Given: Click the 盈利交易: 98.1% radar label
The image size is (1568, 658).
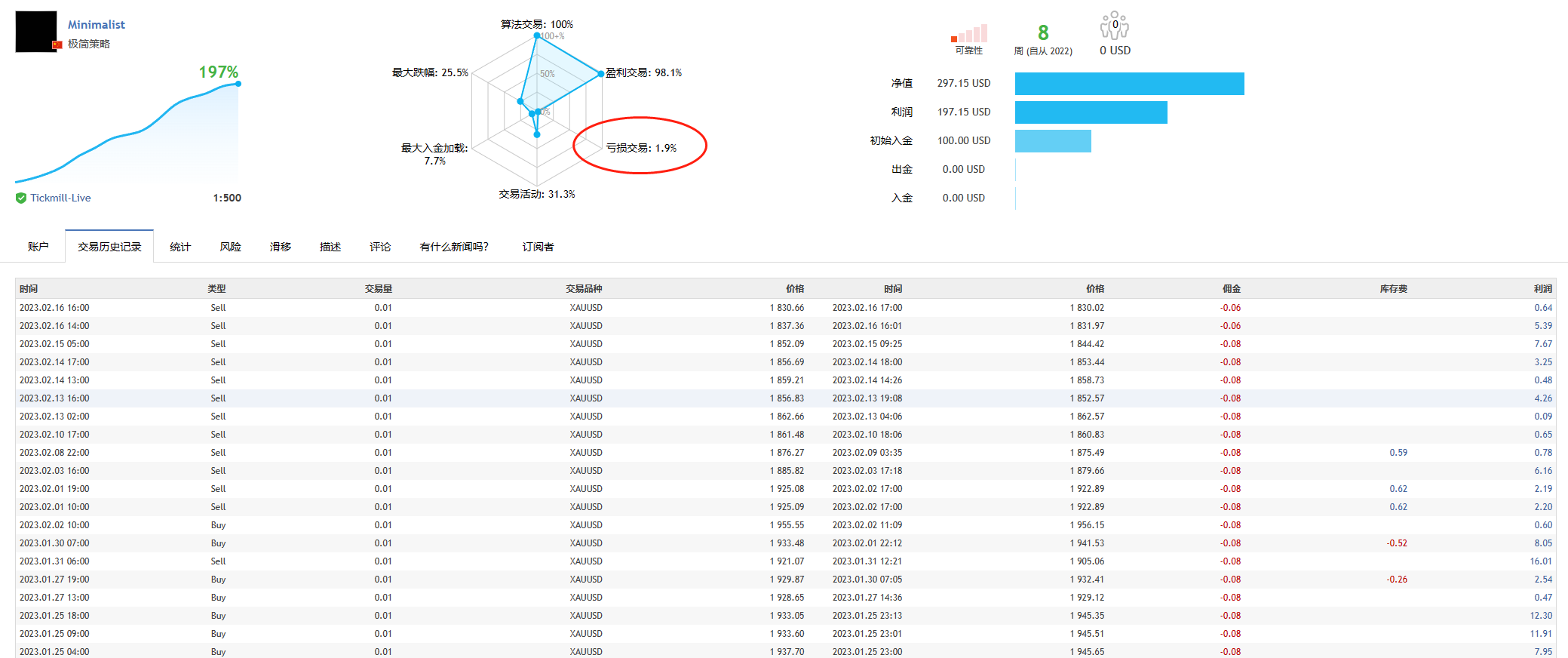Looking at the screenshot, I should (644, 72).
